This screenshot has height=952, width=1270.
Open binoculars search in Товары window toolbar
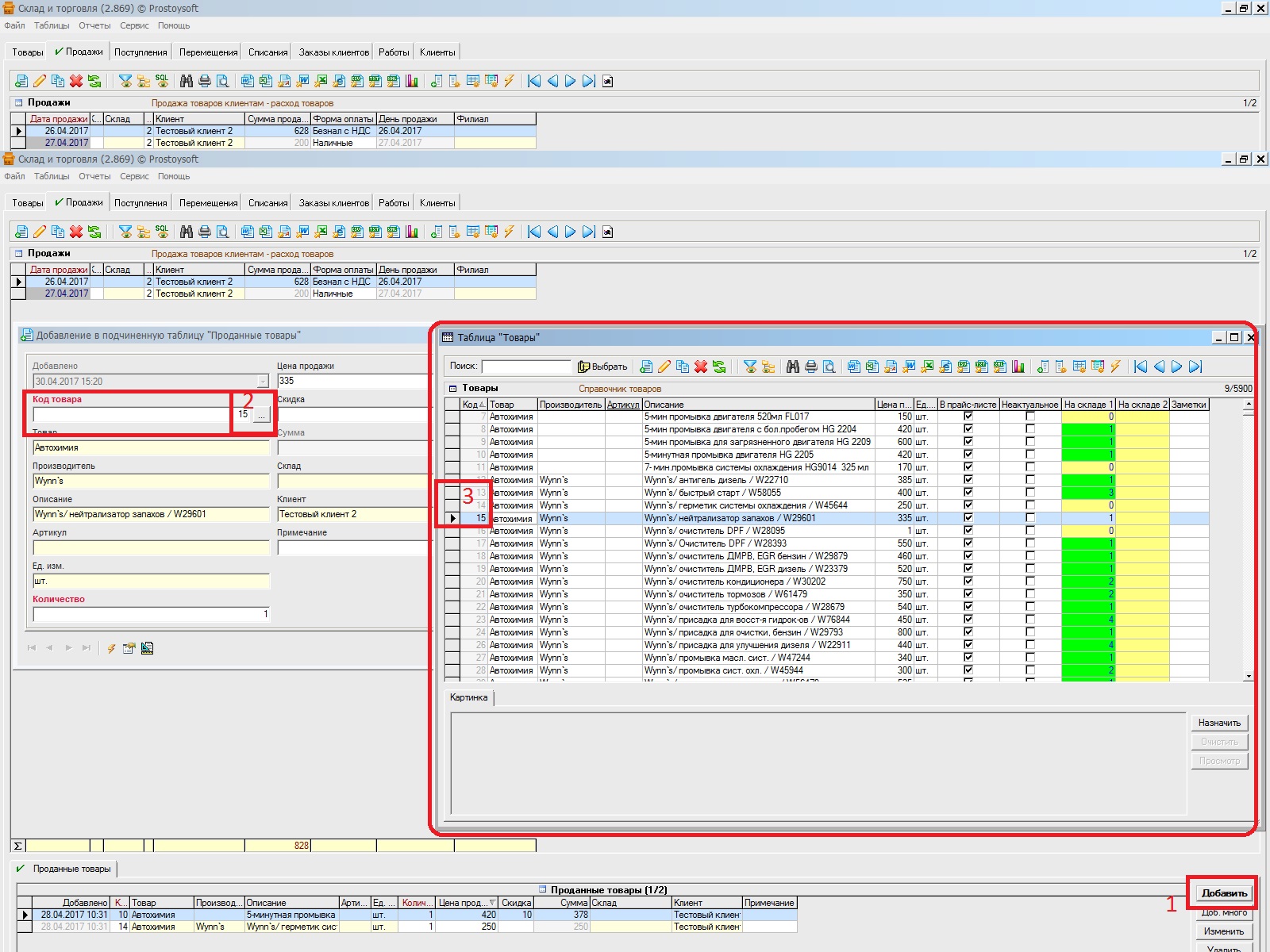793,367
